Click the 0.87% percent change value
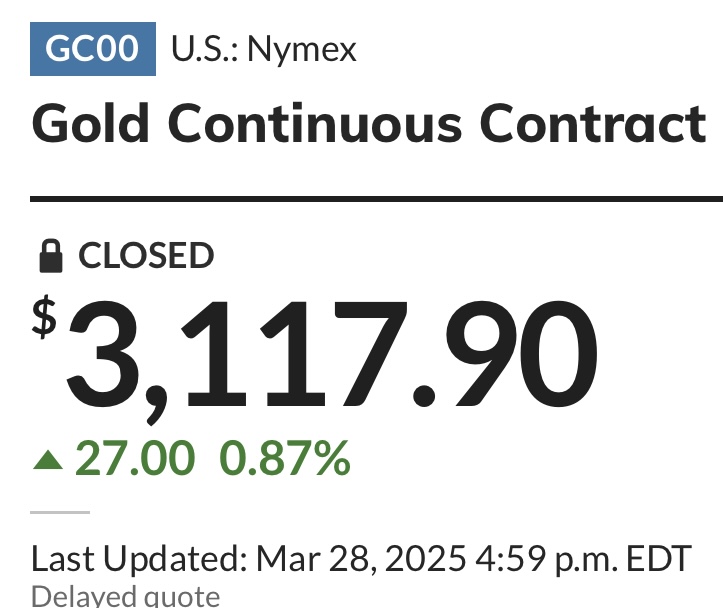723x608 pixels. 285,458
